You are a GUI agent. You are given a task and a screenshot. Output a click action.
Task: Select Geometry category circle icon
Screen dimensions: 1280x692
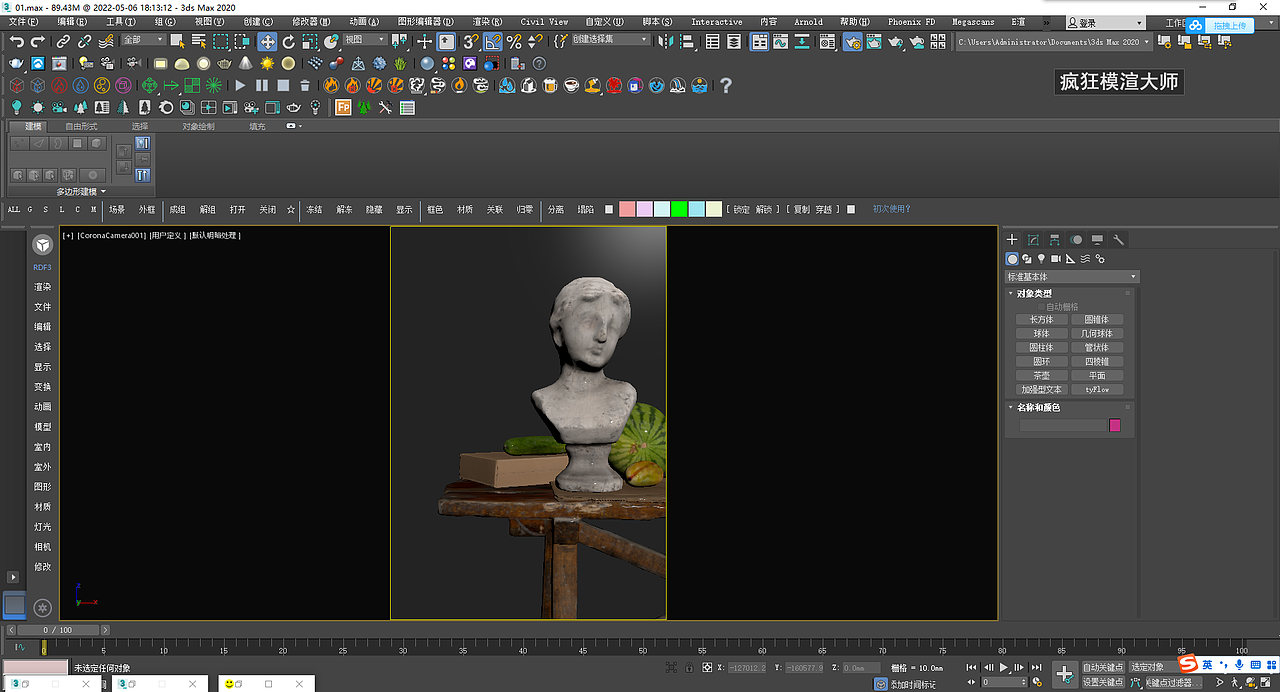pyautogui.click(x=1012, y=259)
